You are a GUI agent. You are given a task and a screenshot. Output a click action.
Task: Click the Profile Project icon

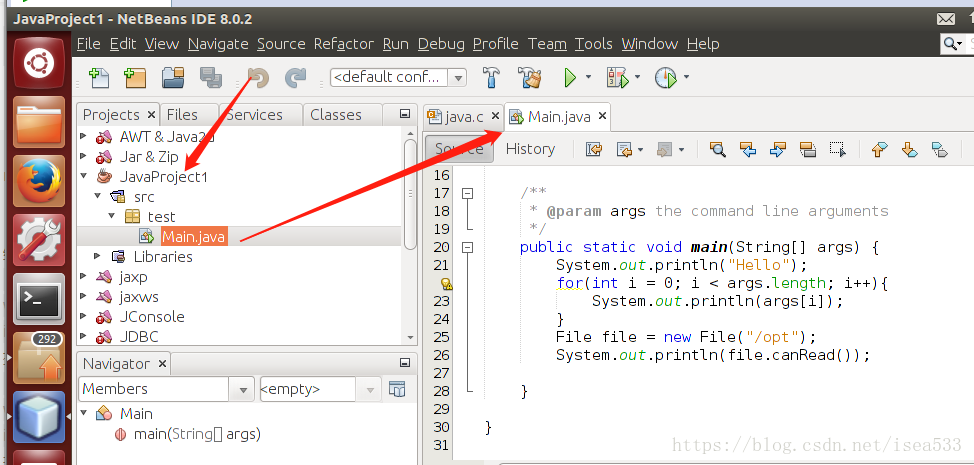(x=665, y=78)
